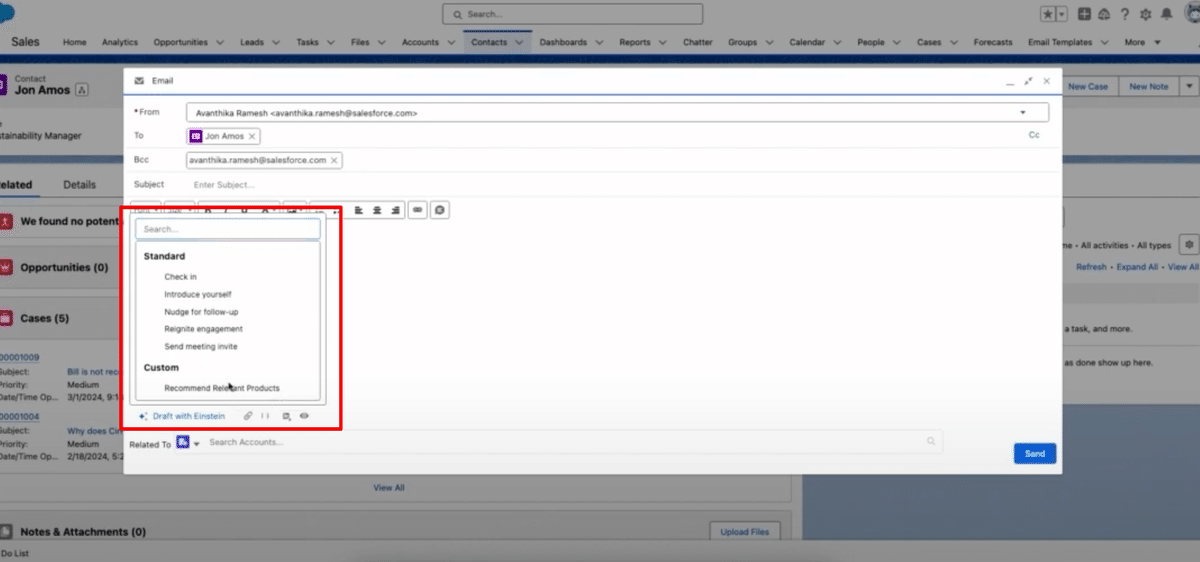Expand the Reports tab chevron
Image resolution: width=1200 pixels, height=562 pixels.
[x=661, y=43]
